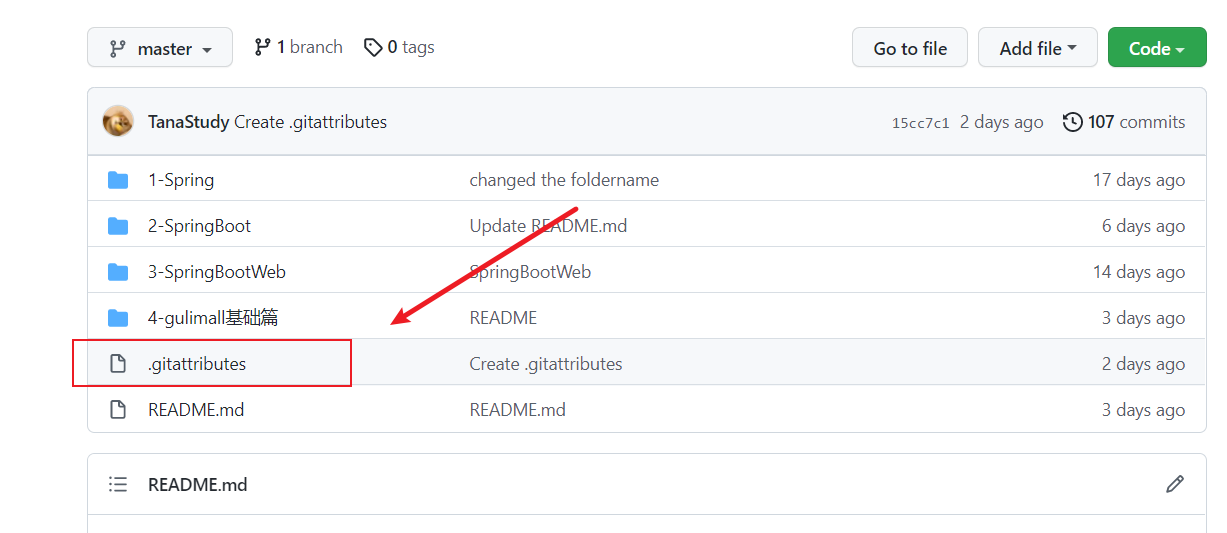View the 0 tags link
1227x533 pixels.
click(x=399, y=47)
